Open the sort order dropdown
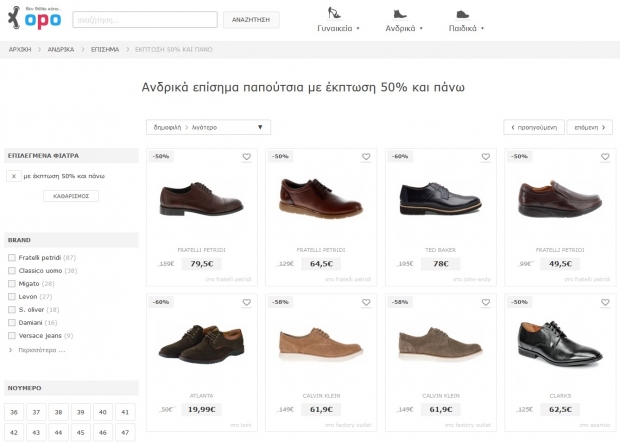 208,127
